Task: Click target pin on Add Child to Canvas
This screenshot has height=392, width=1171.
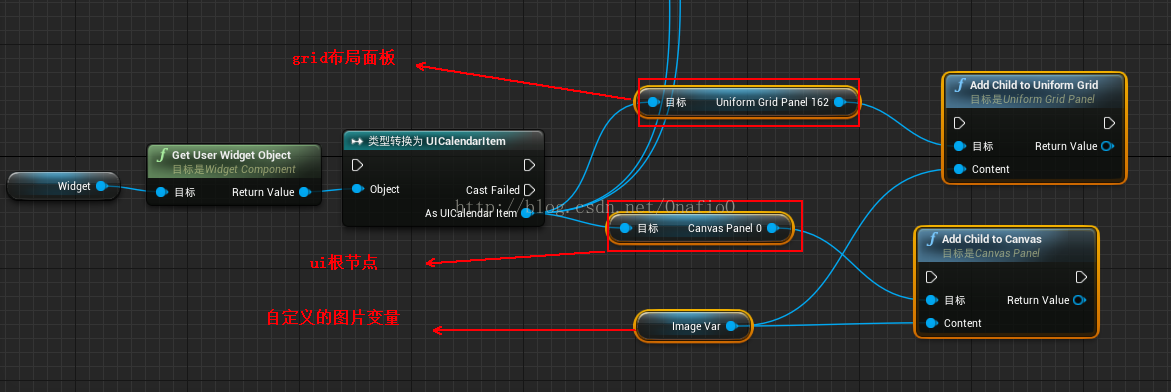Action: click(x=931, y=300)
